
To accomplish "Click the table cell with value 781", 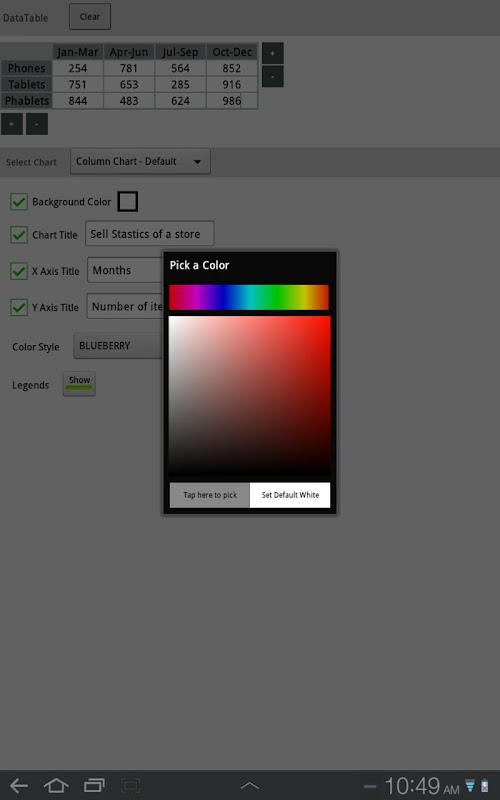I will pyautogui.click(x=129, y=68).
